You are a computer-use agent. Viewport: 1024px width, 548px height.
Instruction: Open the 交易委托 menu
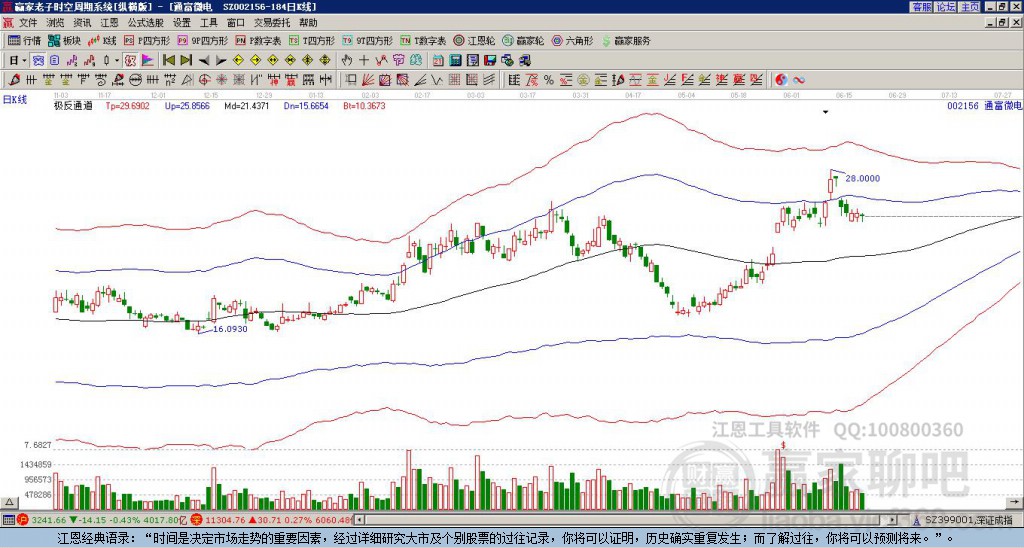click(x=272, y=23)
